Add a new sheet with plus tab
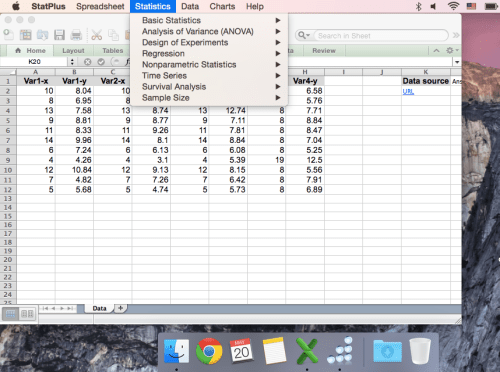 tap(120, 308)
